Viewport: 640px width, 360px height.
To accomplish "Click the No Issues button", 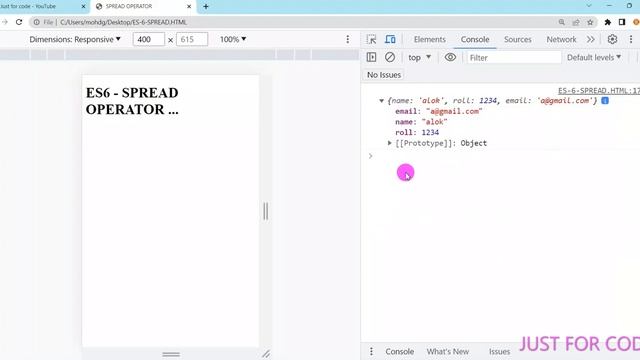I will pos(384,75).
